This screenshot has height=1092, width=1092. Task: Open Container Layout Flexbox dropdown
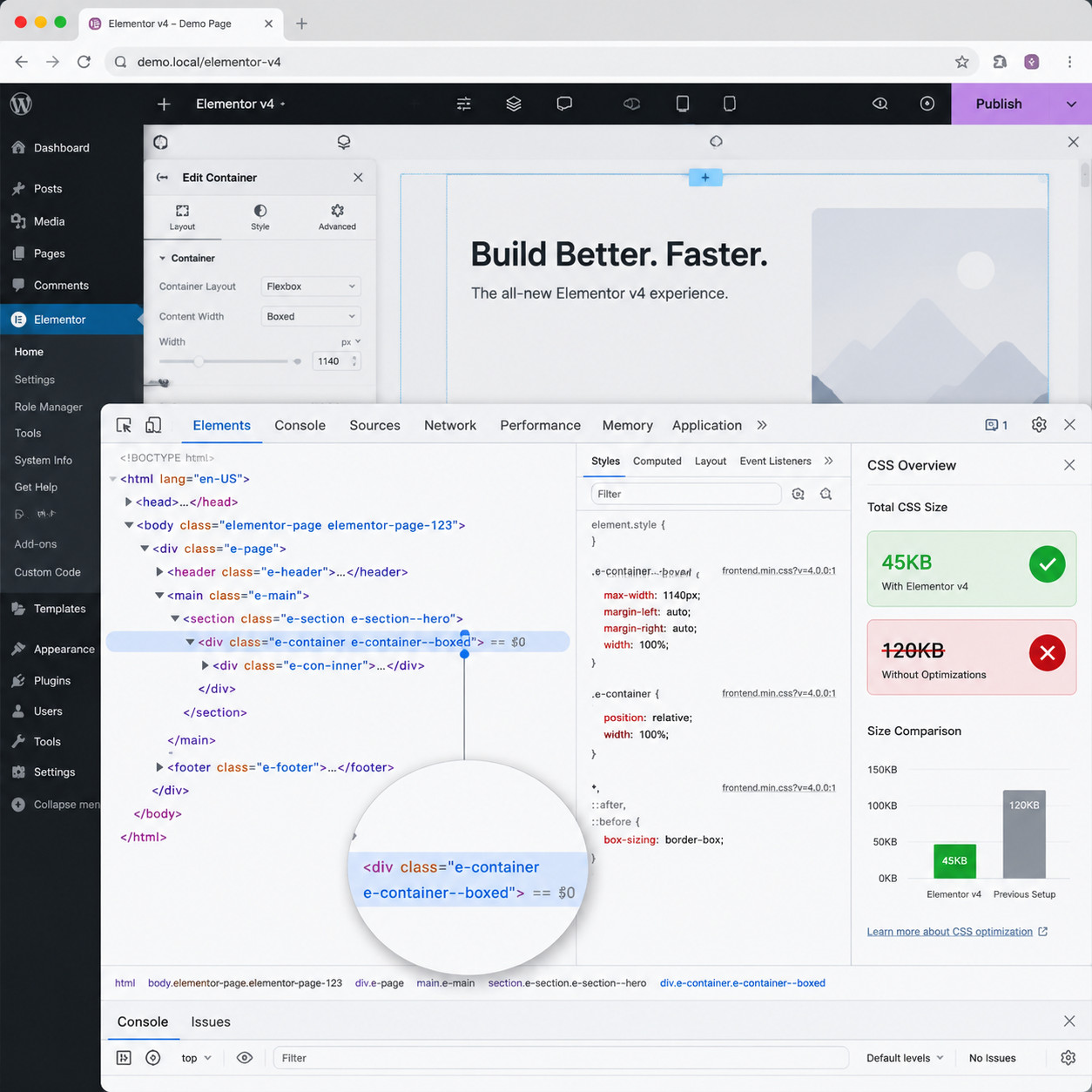pyautogui.click(x=311, y=286)
